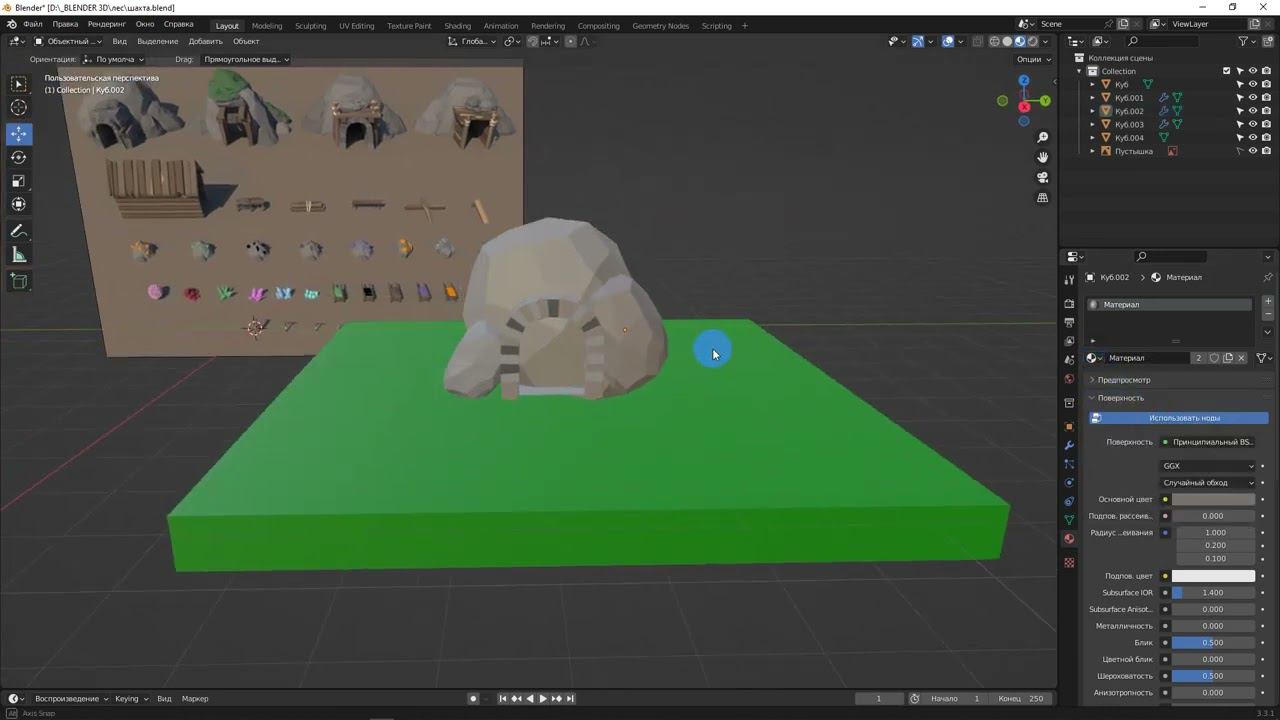Select the Rotate tool in the left toolbar
Viewport: 1280px width, 720px height.
coord(19,158)
